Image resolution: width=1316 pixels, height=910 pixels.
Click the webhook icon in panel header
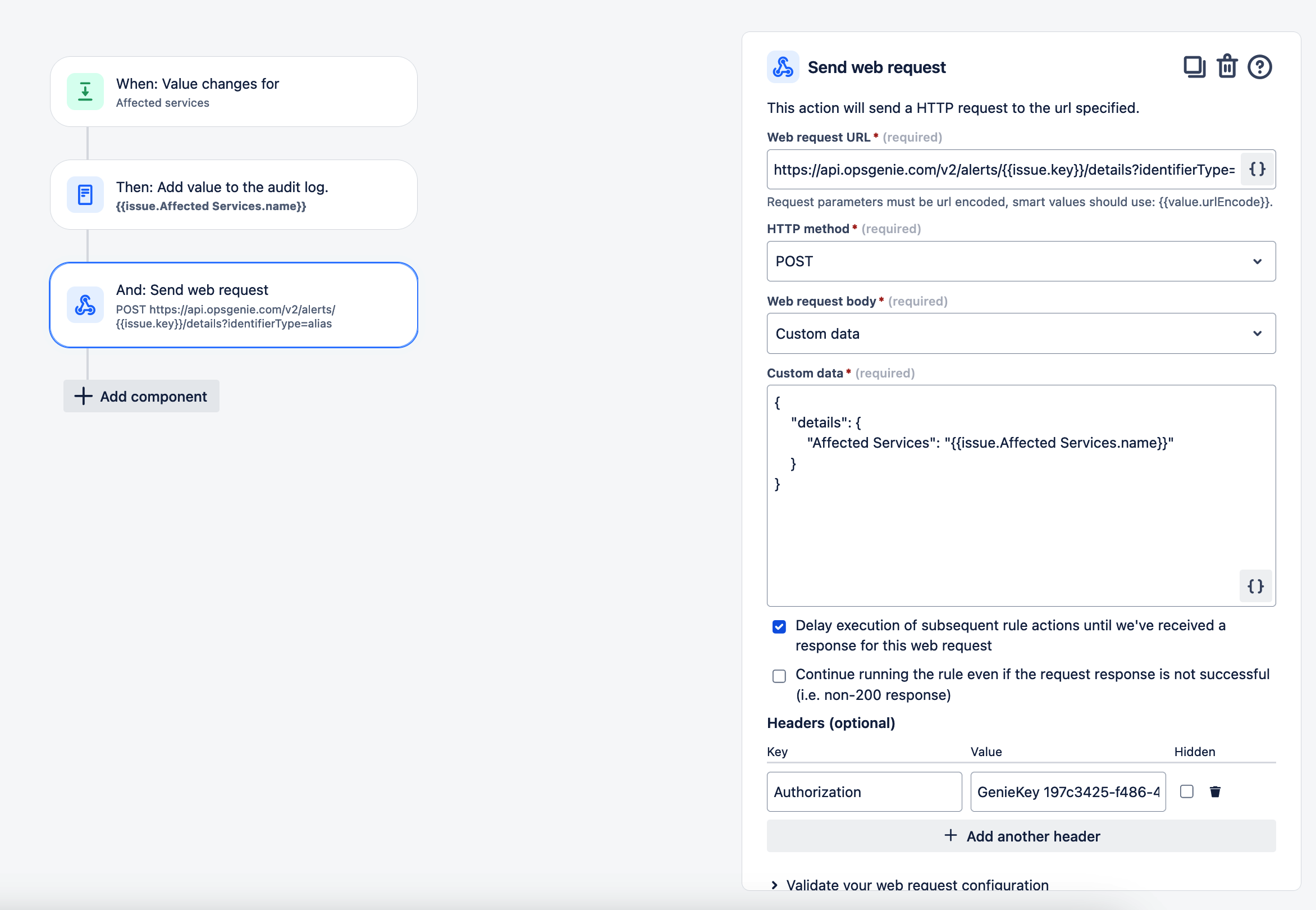point(783,67)
